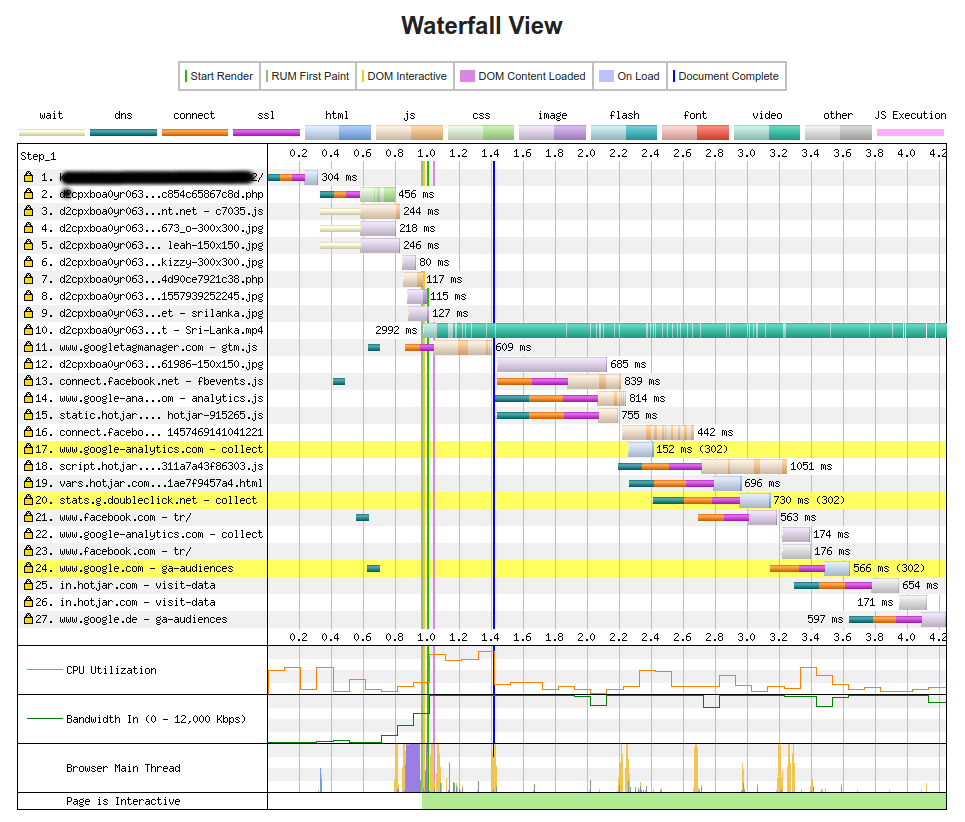The image size is (965, 822).
Task: Open request 6 kizzy-300x300.jpg
Action: [161, 262]
